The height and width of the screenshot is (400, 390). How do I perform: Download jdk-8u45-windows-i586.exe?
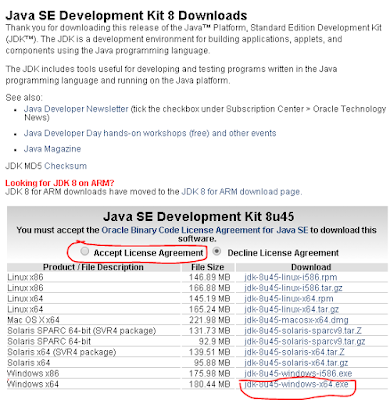(x=298, y=373)
